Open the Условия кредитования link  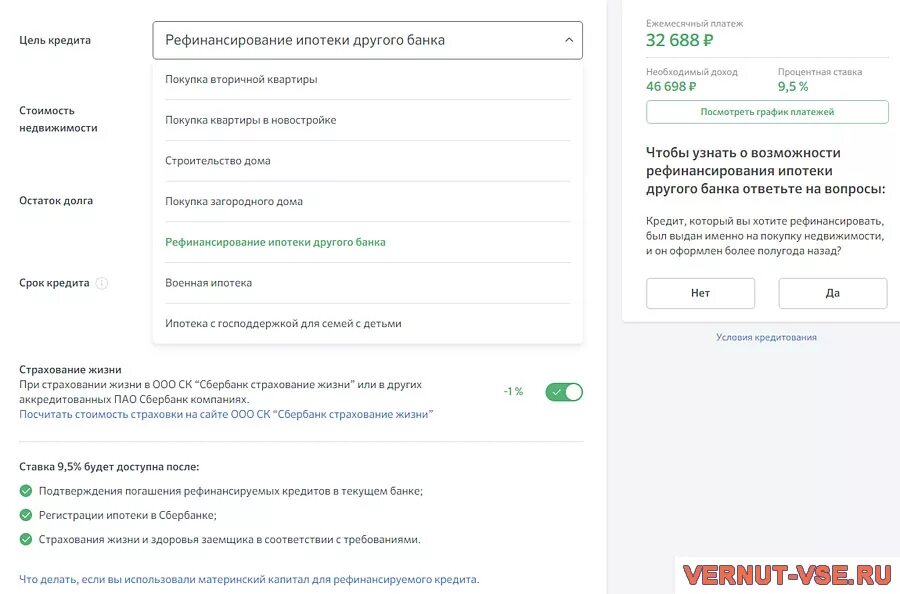click(x=766, y=337)
